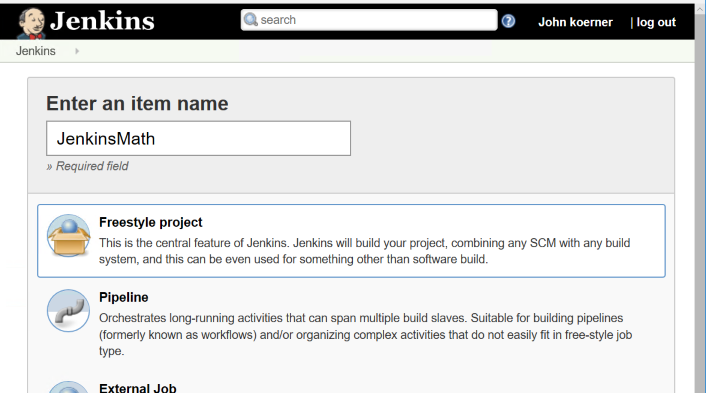Click the magnifying glass search icon
Viewport: 706px width, 393px height.
pos(250,20)
